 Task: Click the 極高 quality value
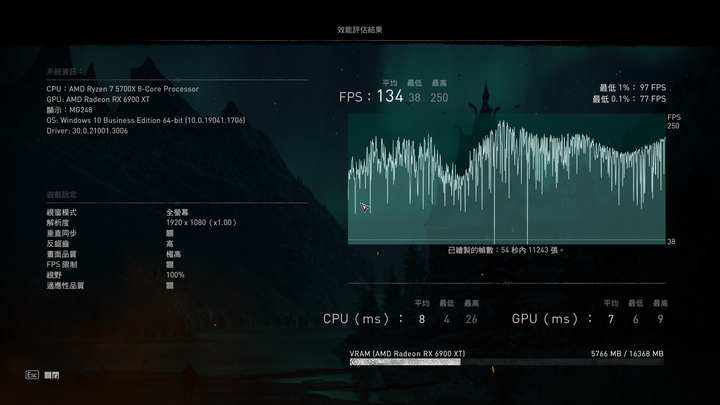pyautogui.click(x=174, y=254)
